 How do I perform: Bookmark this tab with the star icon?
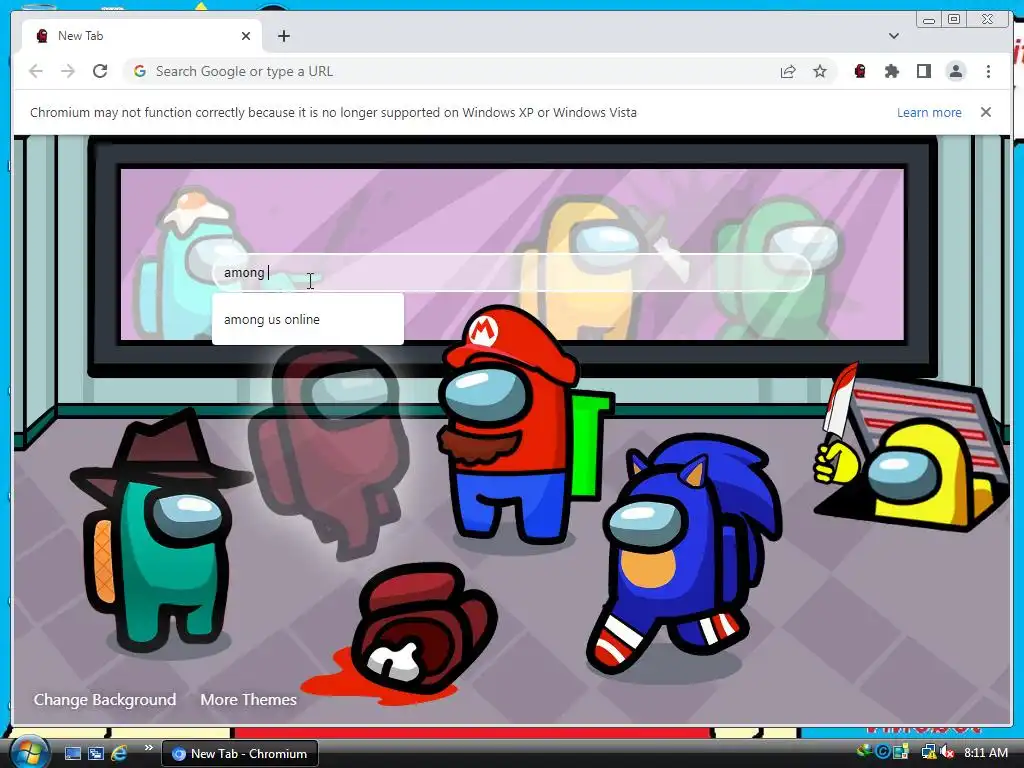click(x=820, y=71)
